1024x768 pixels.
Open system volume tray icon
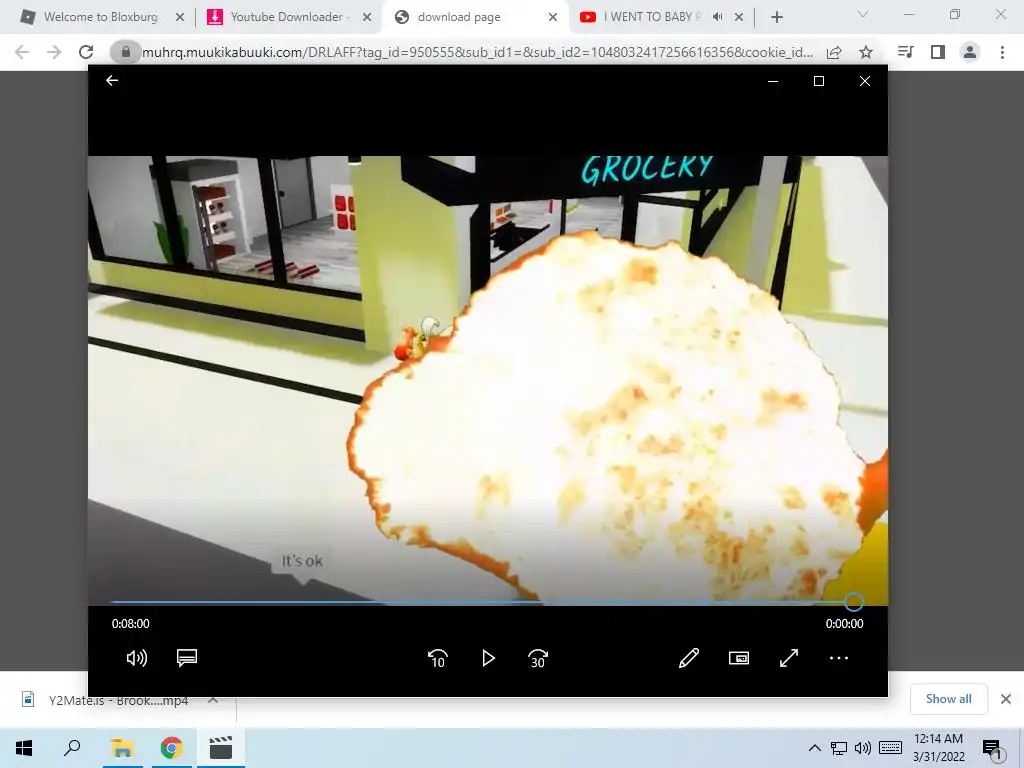tap(862, 748)
